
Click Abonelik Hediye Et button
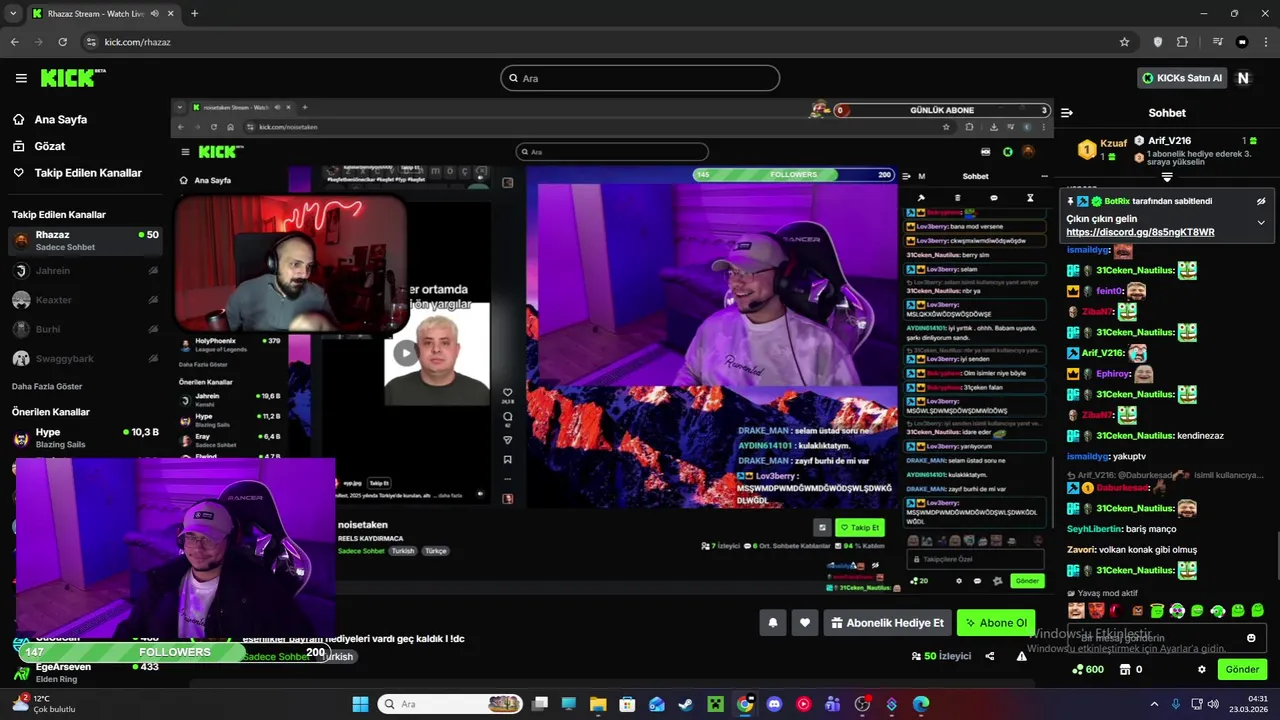pos(887,623)
